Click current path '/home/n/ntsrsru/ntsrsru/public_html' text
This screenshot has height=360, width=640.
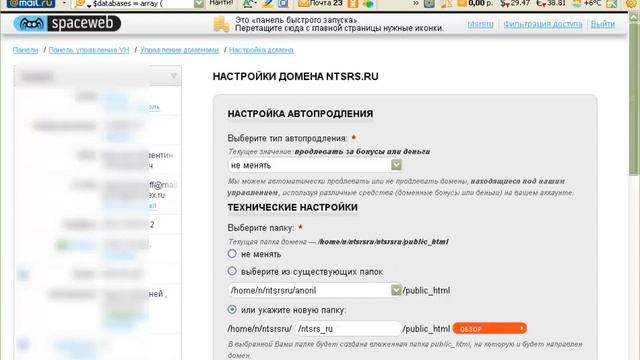[383, 242]
